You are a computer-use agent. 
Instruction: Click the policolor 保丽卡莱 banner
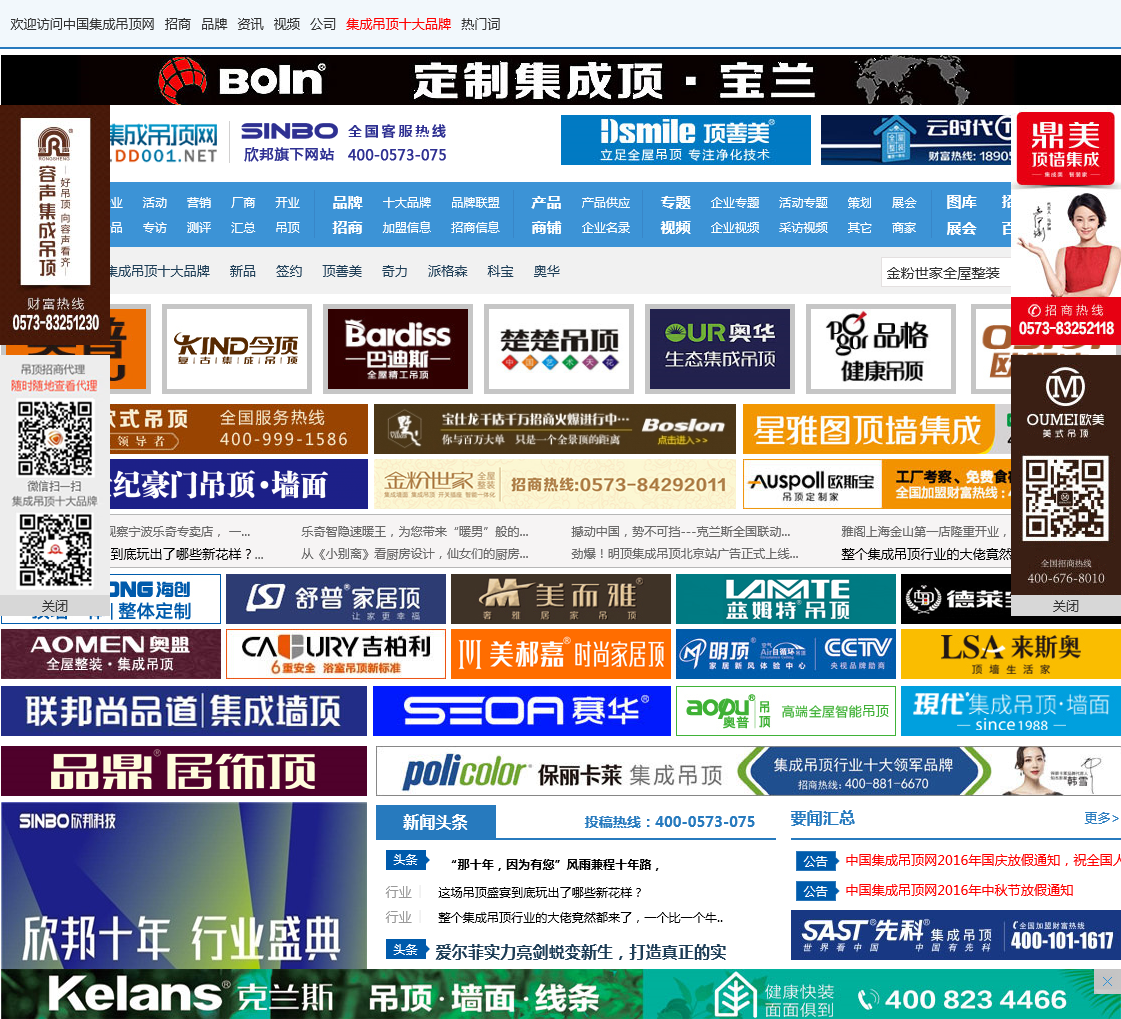point(748,772)
